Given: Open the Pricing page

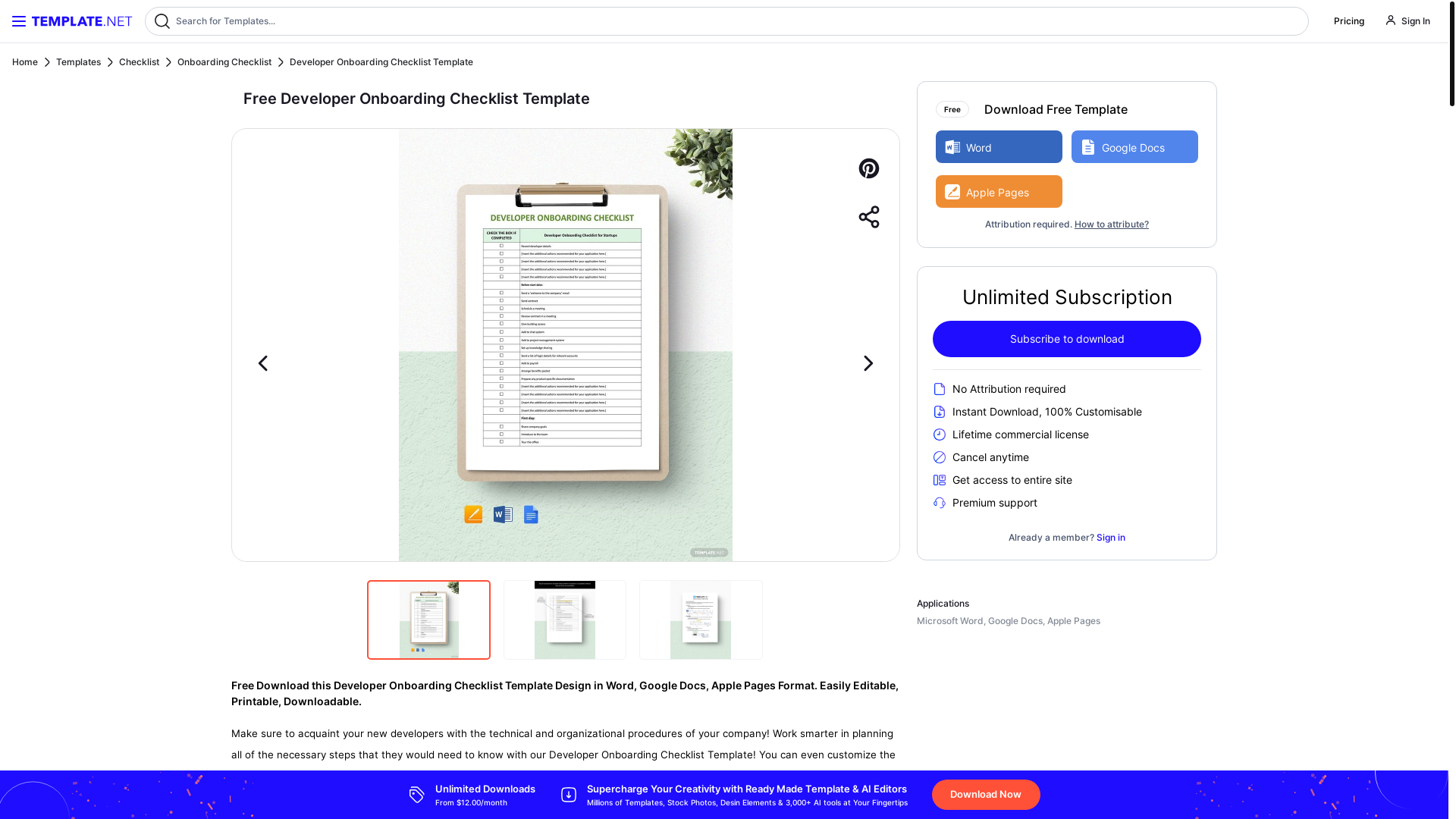Looking at the screenshot, I should coord(1349,21).
